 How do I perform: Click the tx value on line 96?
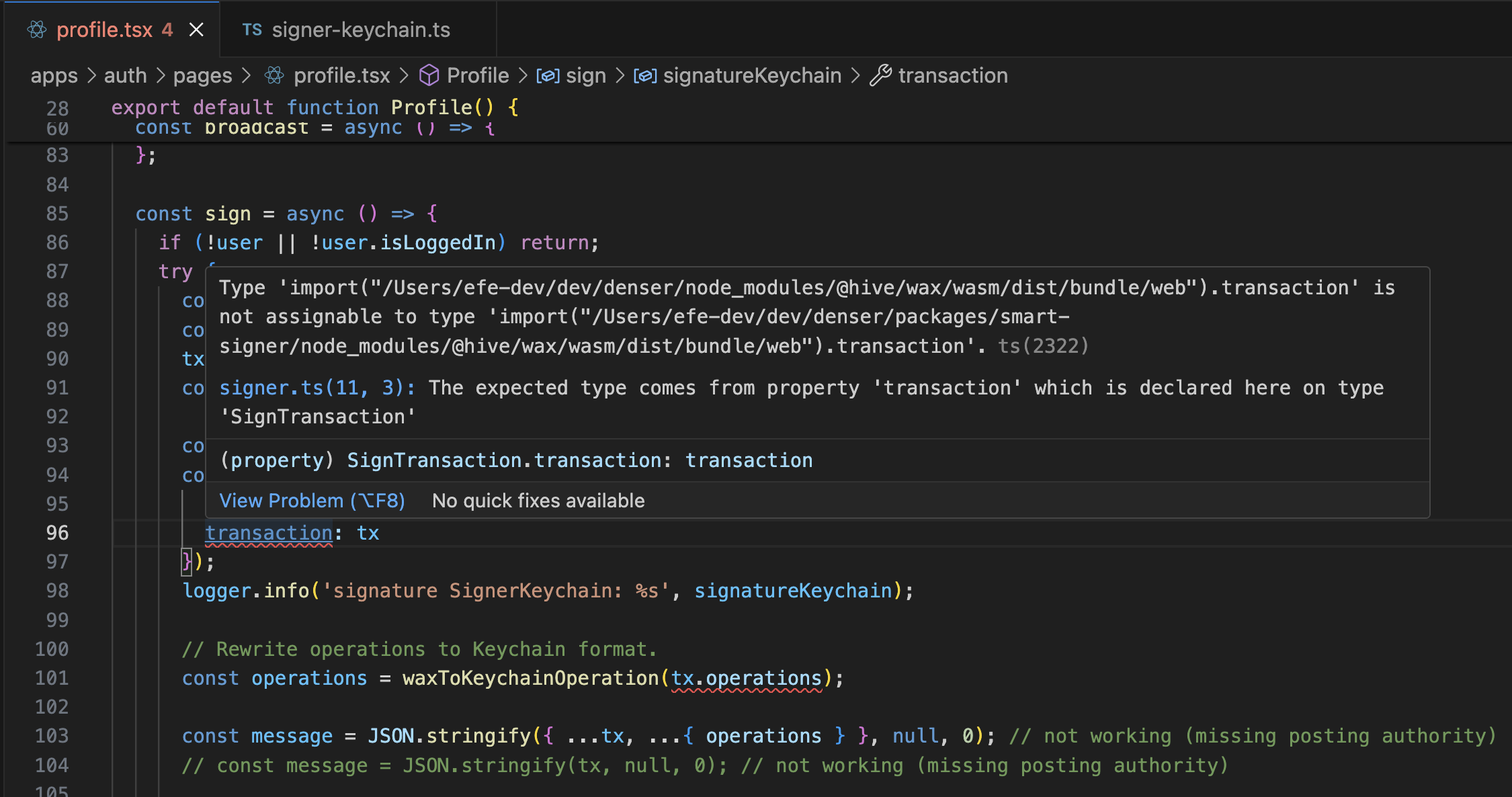368,533
